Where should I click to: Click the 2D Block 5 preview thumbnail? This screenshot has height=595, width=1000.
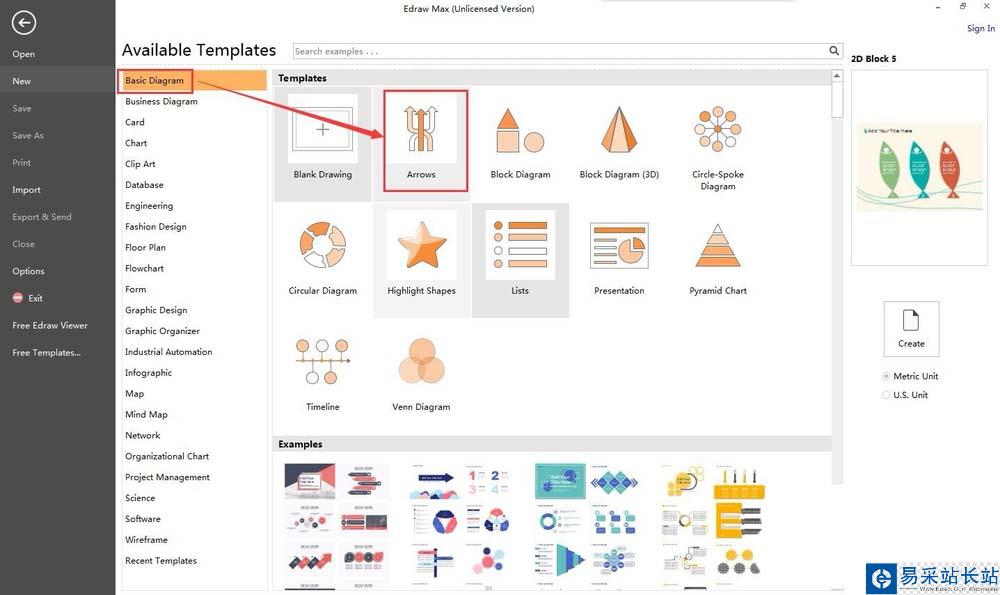pyautogui.click(x=919, y=168)
